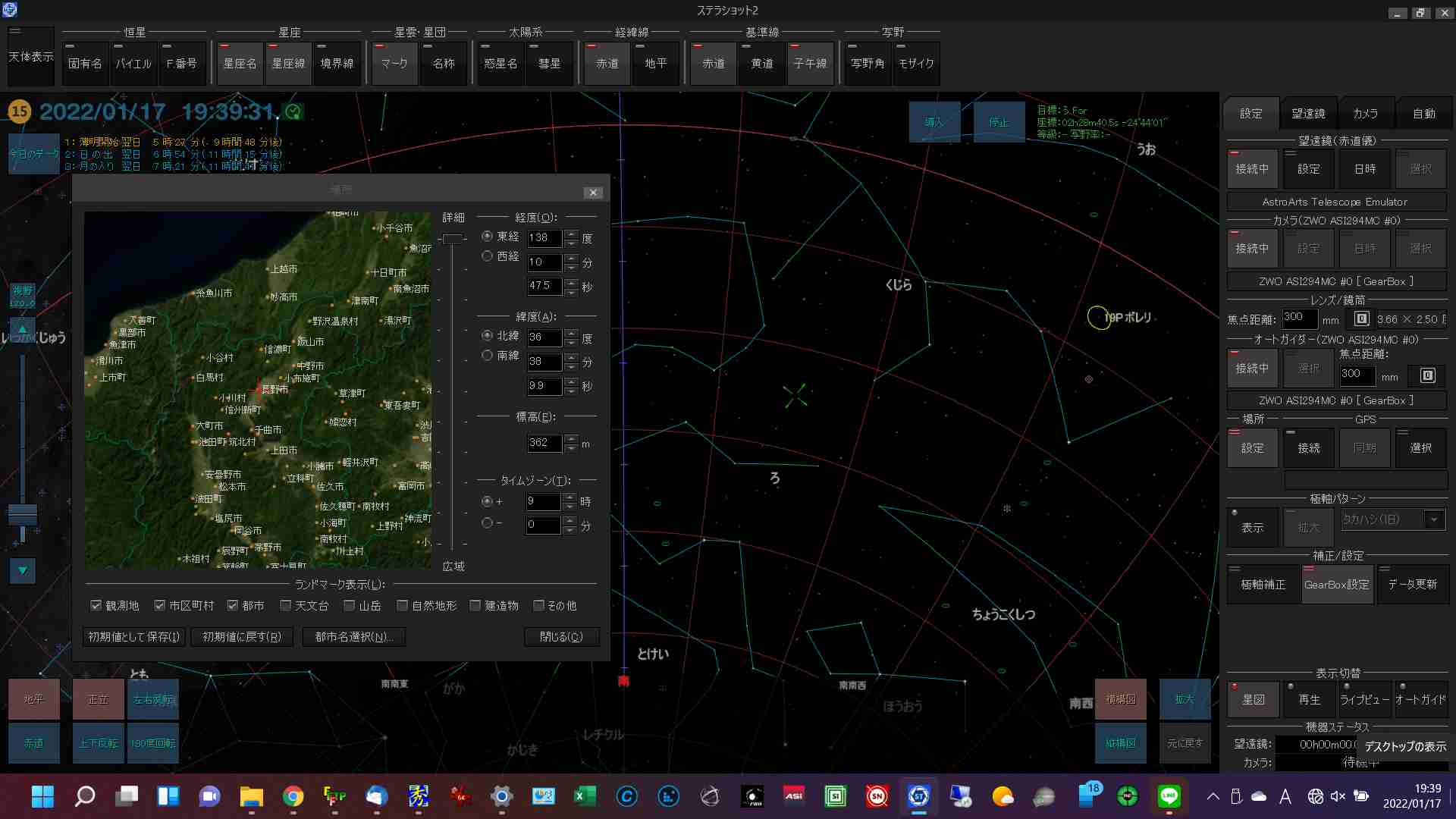Select the 北緯 radio button
The height and width of the screenshot is (819, 1456).
point(487,335)
